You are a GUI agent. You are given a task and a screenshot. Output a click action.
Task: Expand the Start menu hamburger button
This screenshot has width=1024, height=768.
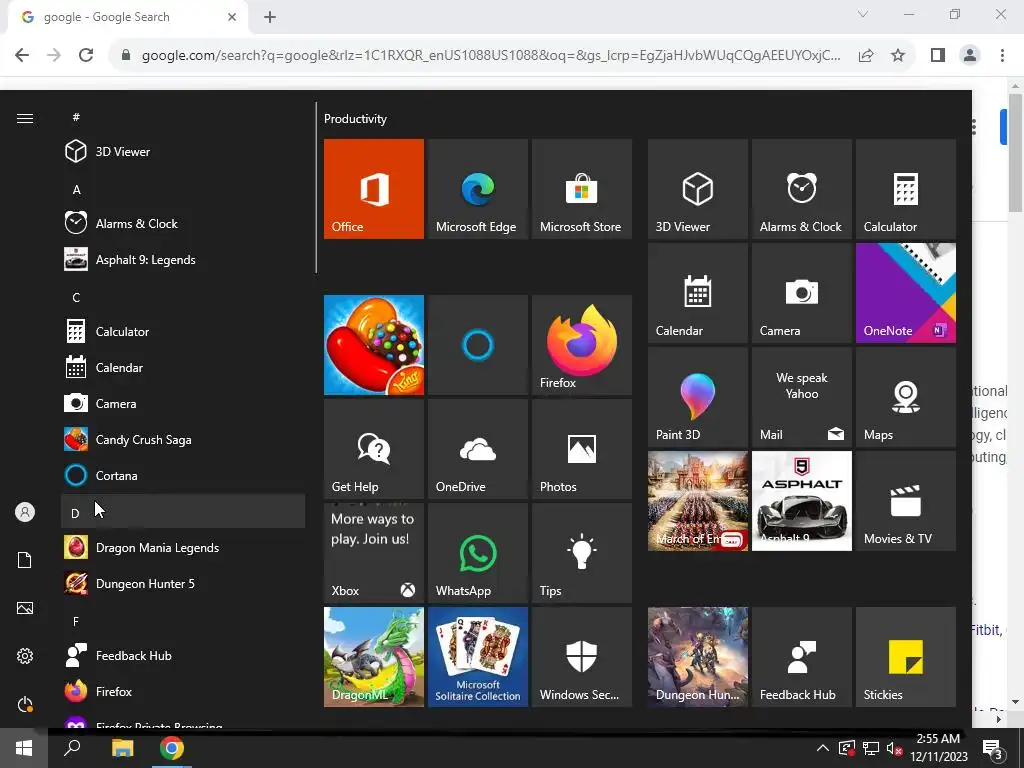[x=25, y=118]
